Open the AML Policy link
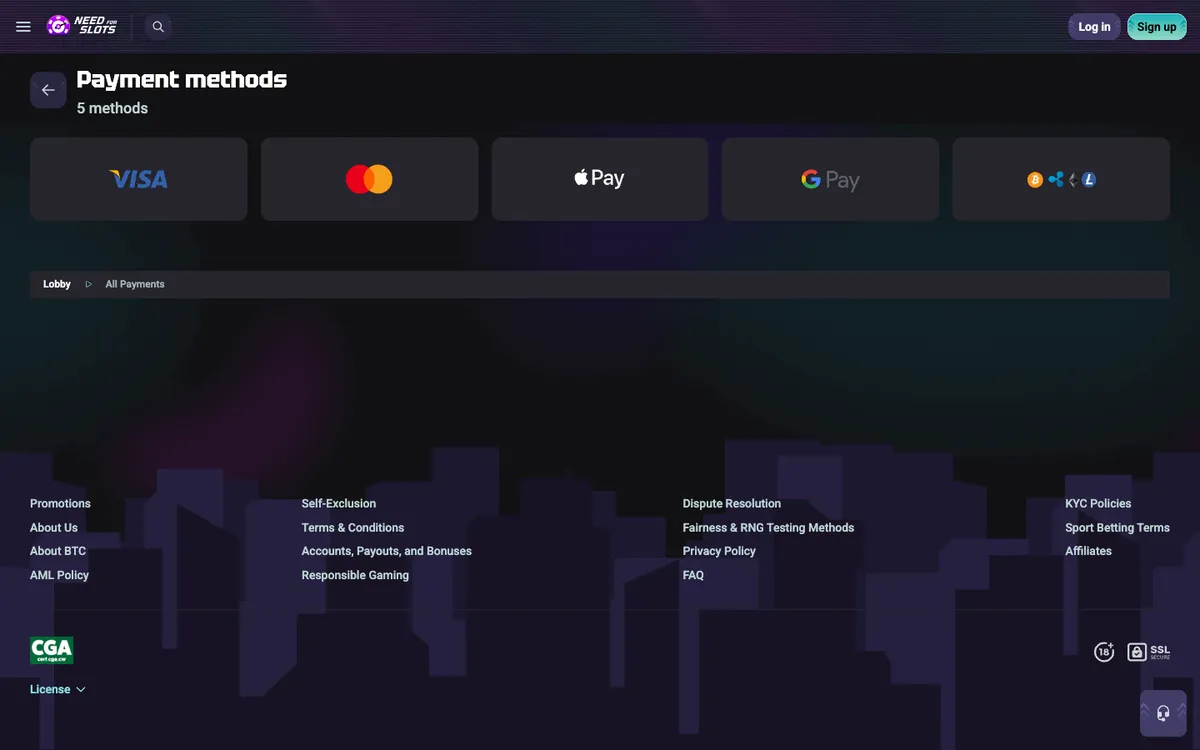 59,575
